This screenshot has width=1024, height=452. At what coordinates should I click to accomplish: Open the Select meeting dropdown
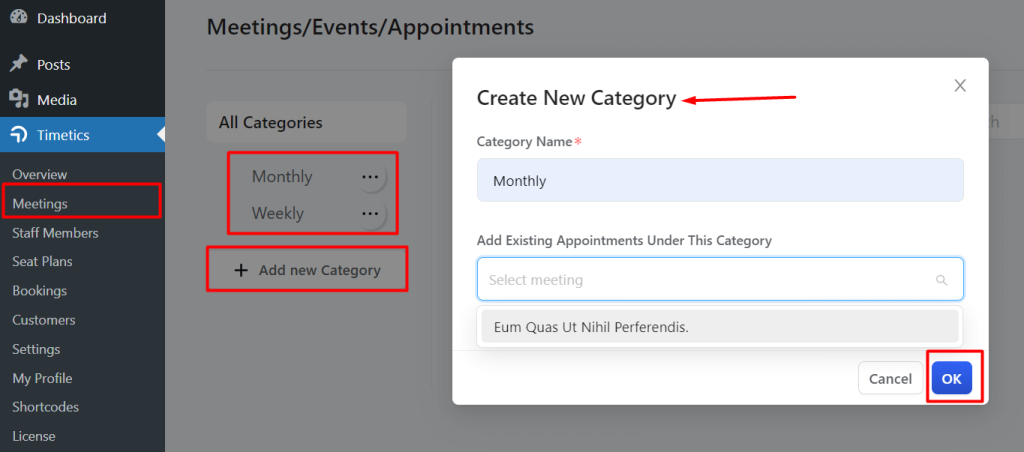pyautogui.click(x=720, y=279)
